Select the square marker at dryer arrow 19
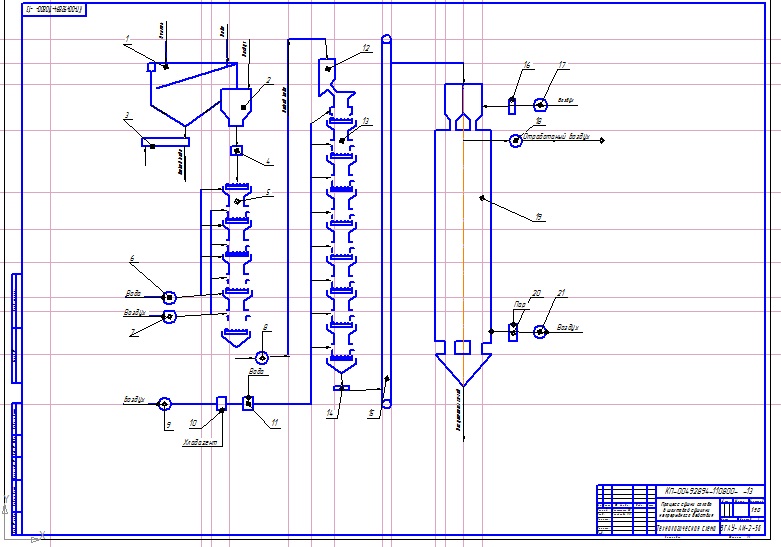Image resolution: width=781 pixels, height=547 pixels. 482,198
